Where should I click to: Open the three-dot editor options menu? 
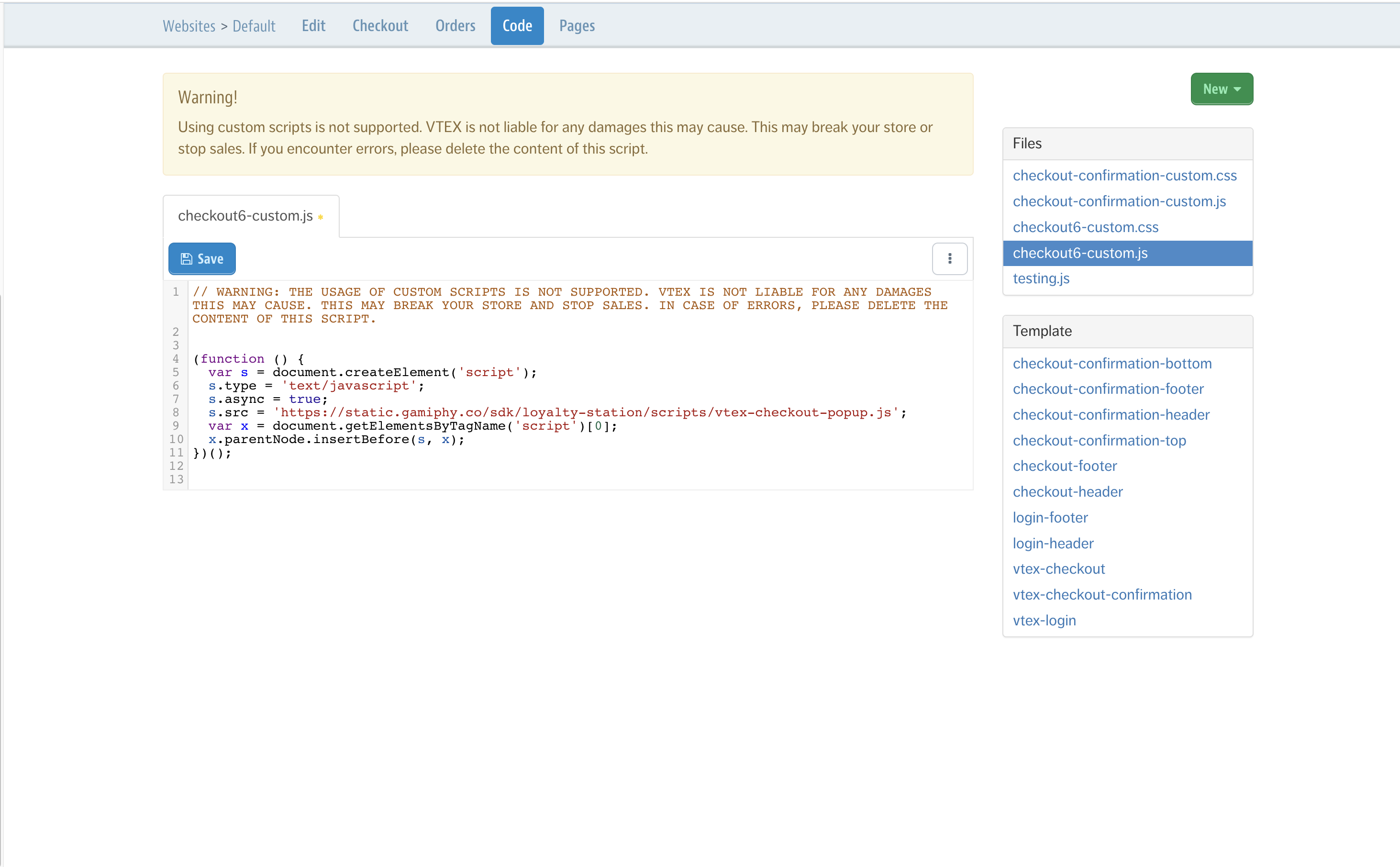949,258
